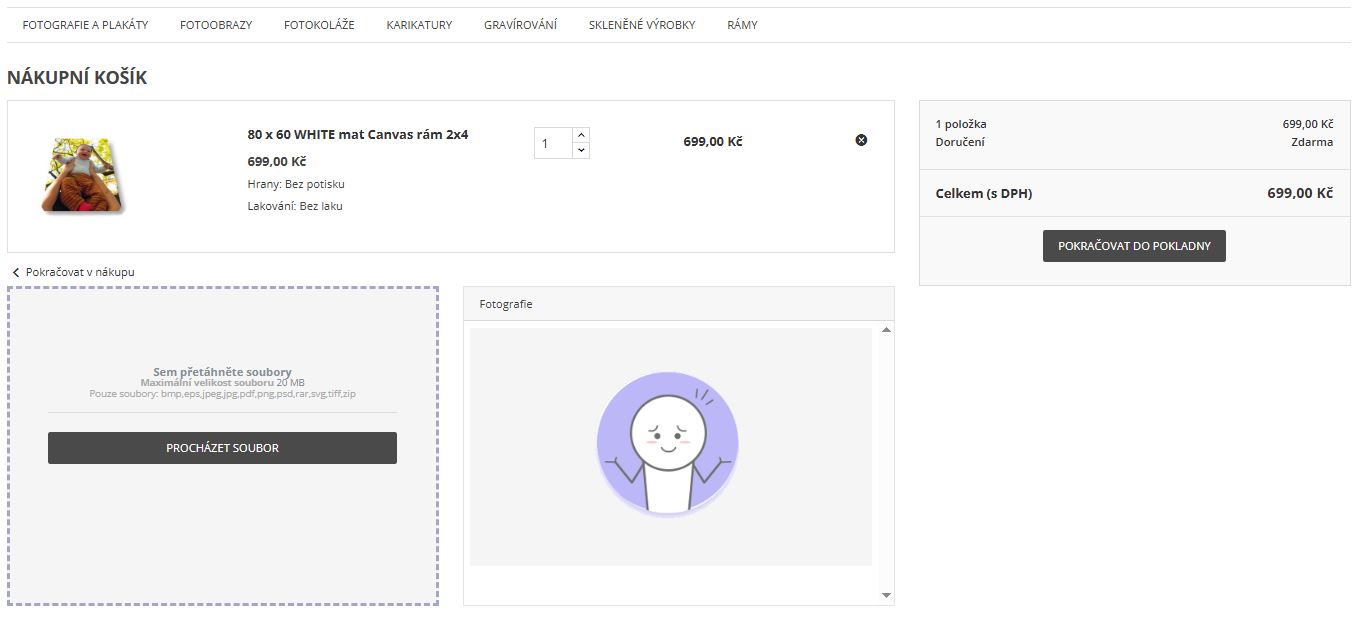Click the Procházet soubor button
Image resolution: width=1365 pixels, height=621 pixels.
(222, 448)
